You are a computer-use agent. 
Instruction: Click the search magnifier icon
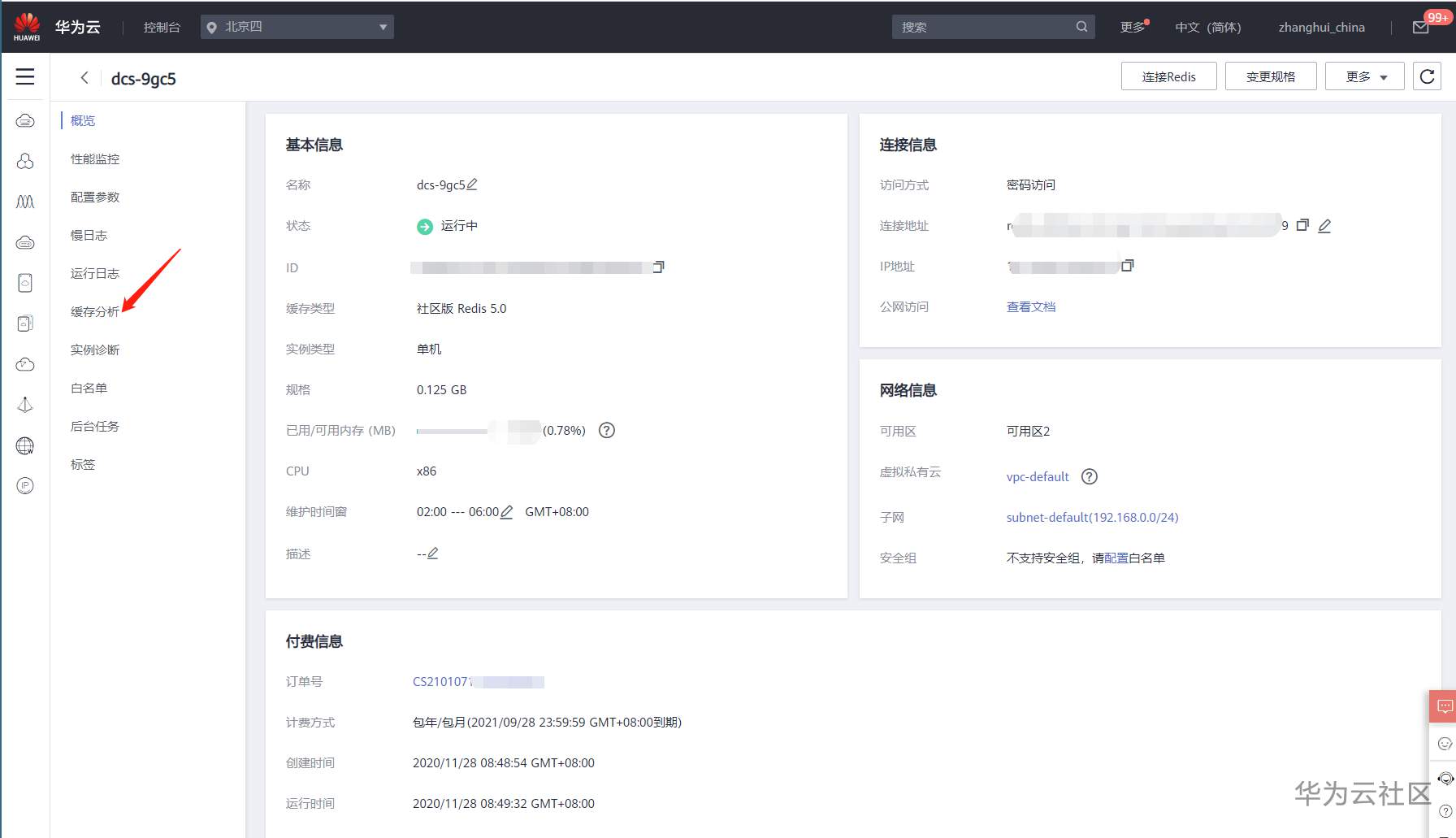(x=1081, y=27)
